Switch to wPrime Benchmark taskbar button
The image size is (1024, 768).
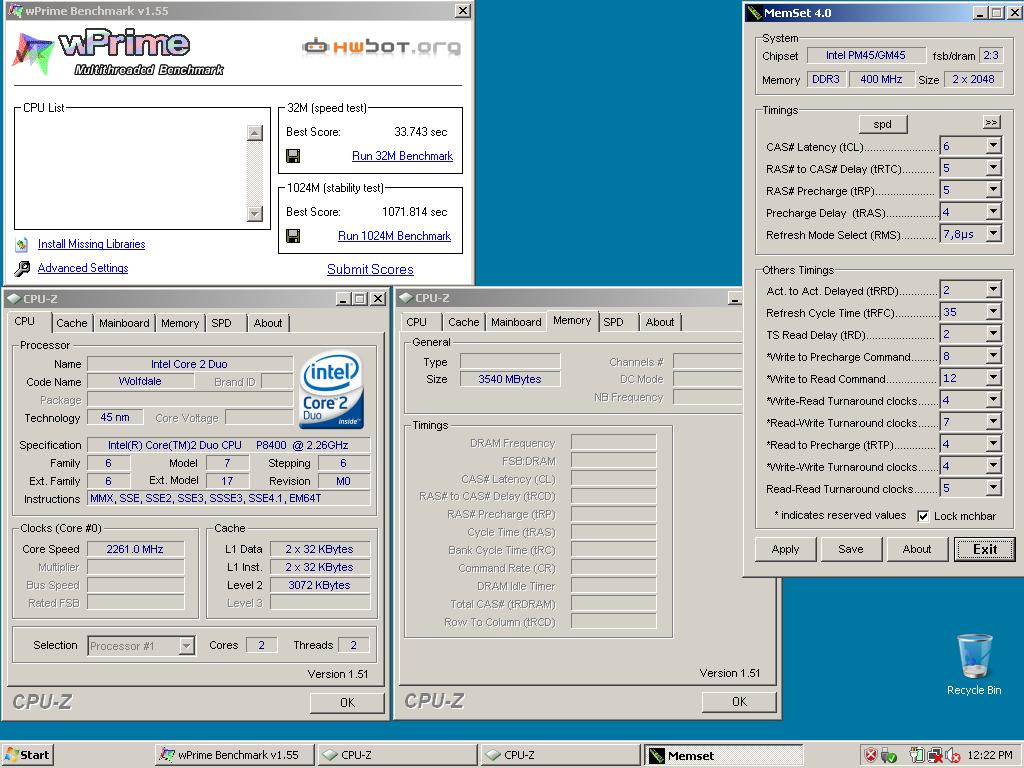[235, 755]
